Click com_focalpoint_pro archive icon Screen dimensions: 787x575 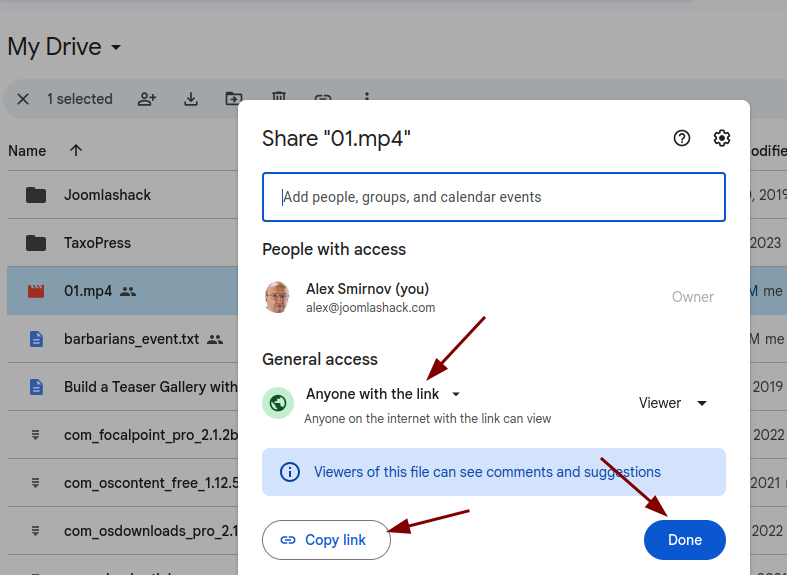35,435
